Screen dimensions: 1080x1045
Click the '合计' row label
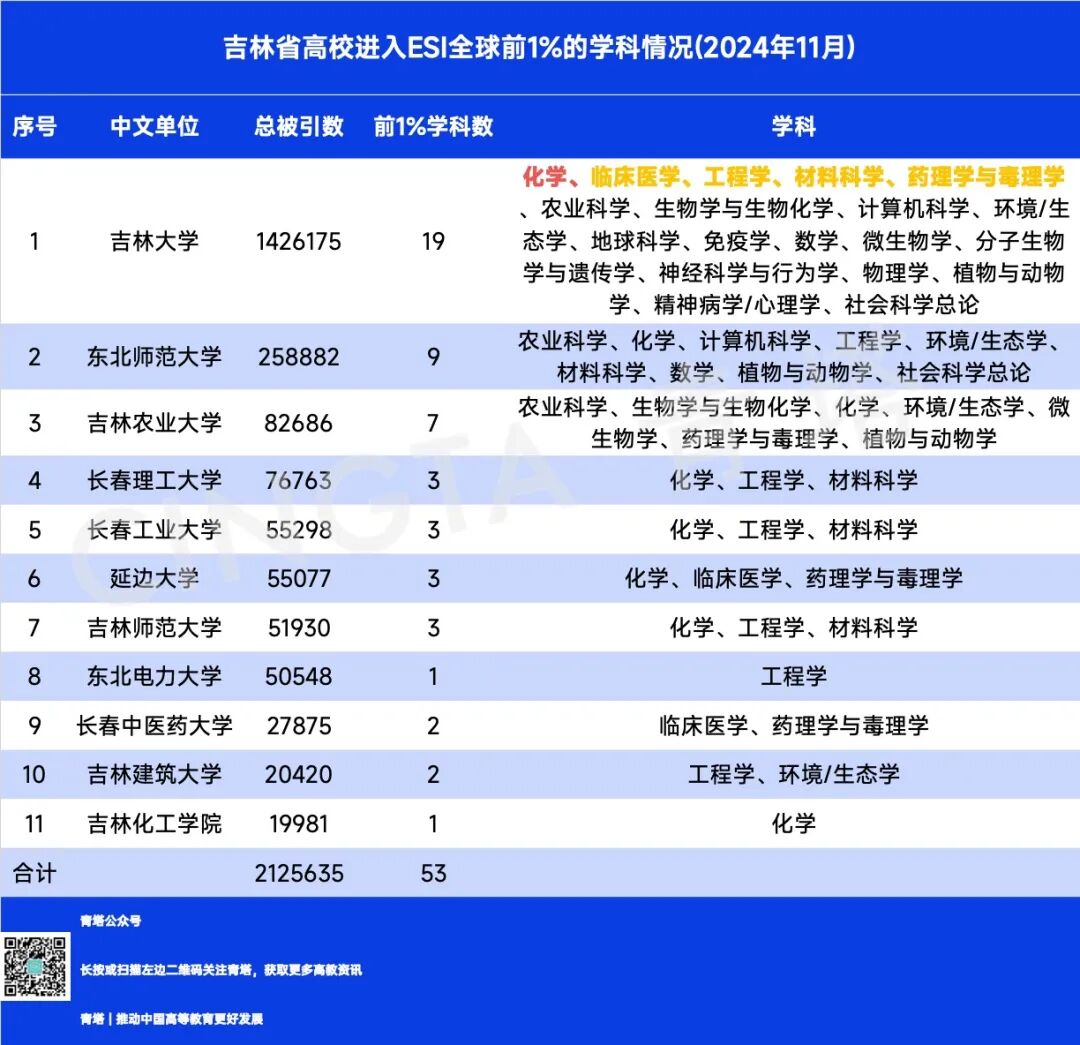tap(34, 873)
